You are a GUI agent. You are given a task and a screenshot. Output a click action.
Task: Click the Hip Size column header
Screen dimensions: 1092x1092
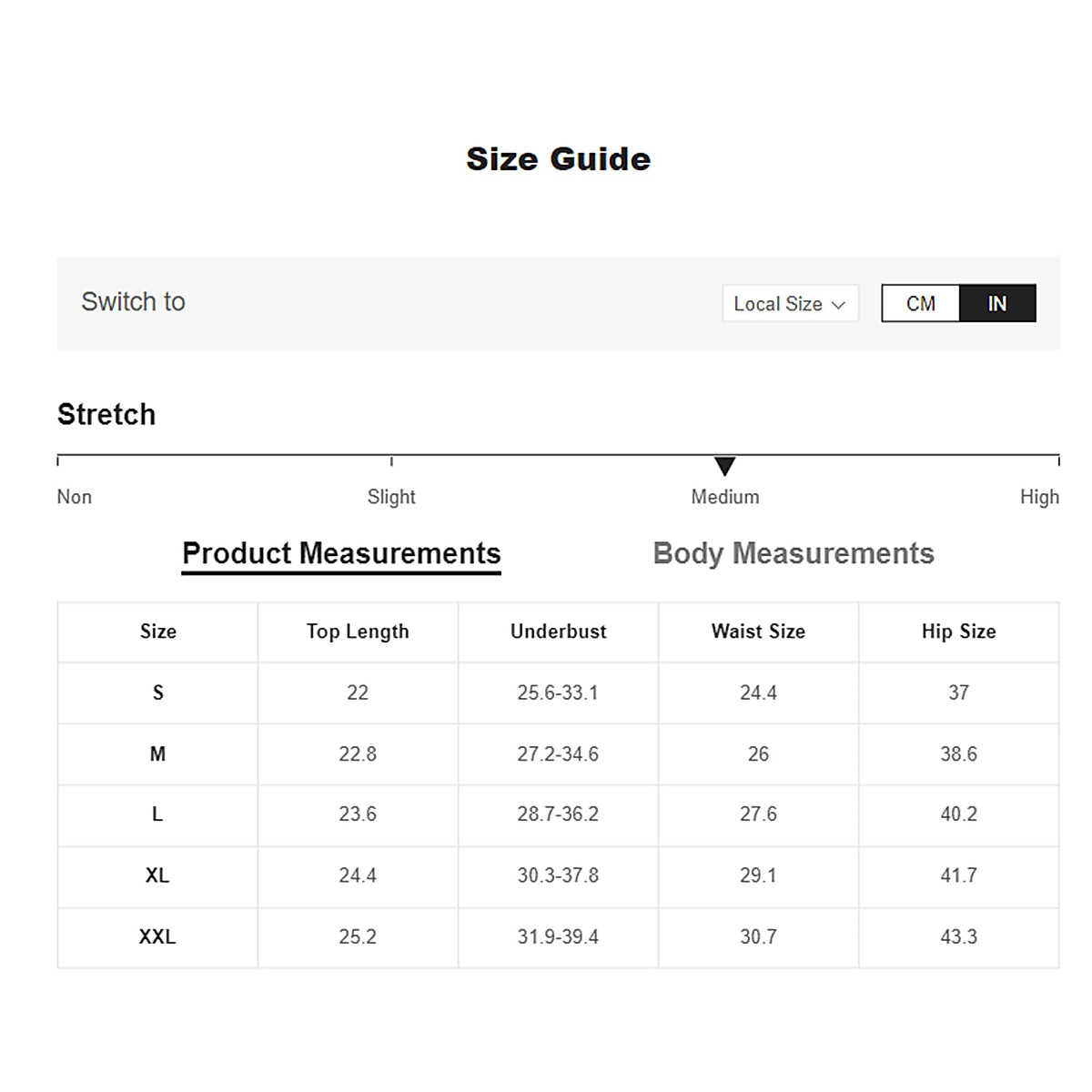click(958, 632)
